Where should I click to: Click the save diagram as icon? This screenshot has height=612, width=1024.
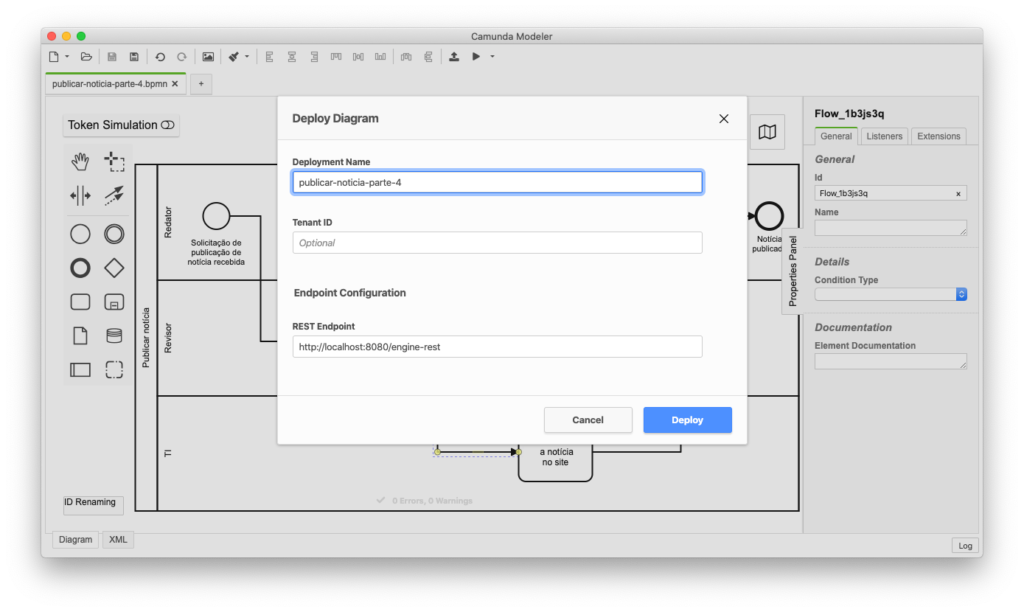pyautogui.click(x=134, y=57)
